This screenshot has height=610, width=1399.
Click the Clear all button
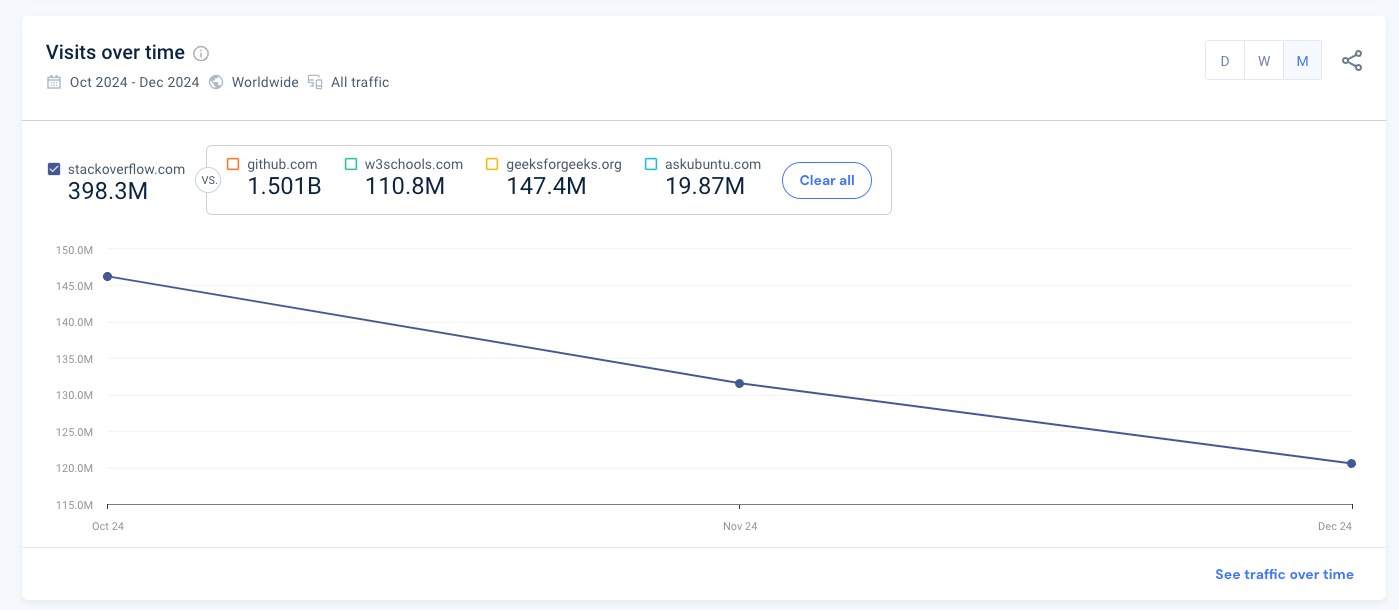[827, 181]
